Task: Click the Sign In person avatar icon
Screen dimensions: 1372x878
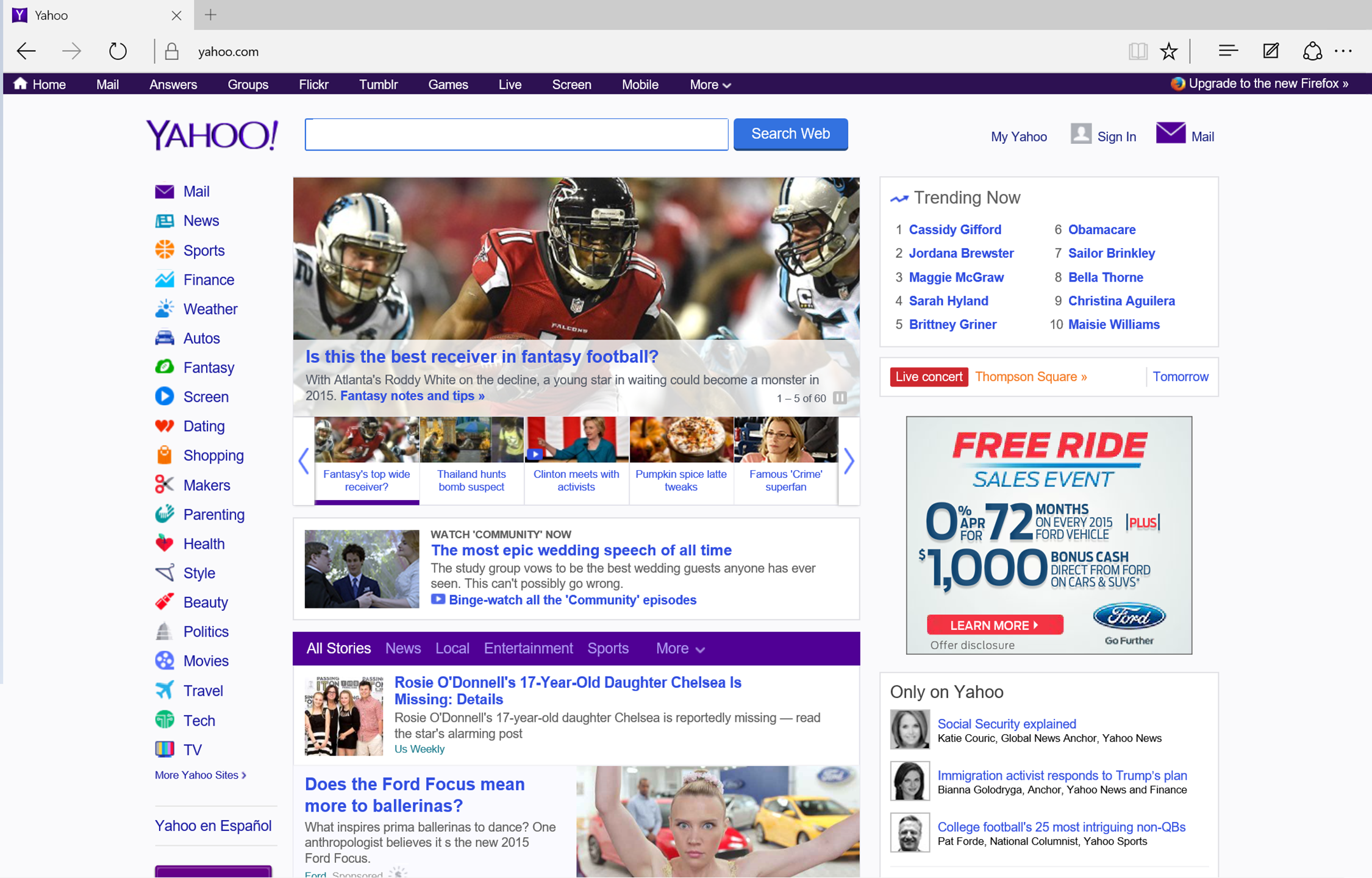Action: click(1081, 134)
